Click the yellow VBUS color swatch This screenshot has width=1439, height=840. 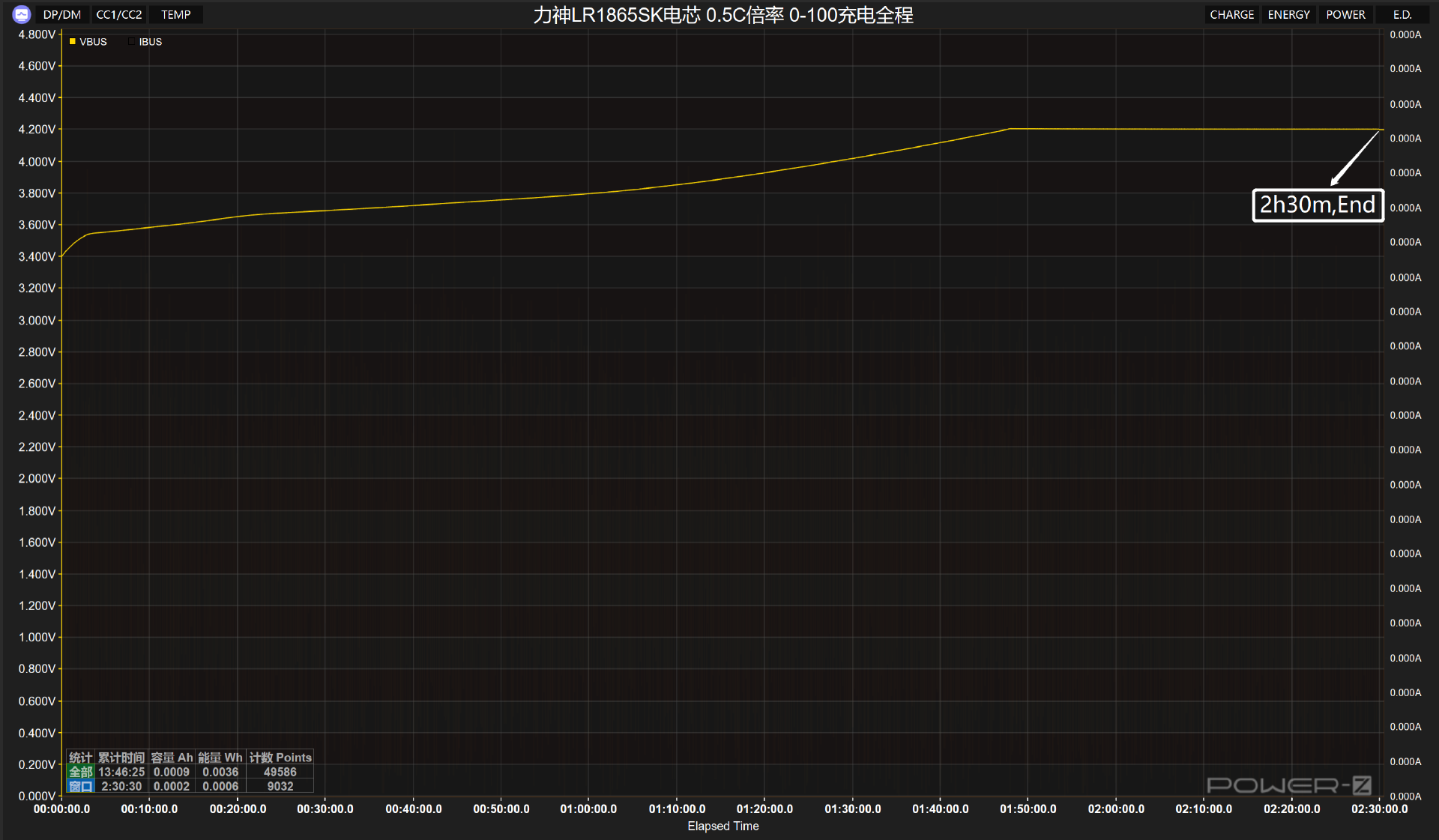click(x=73, y=42)
